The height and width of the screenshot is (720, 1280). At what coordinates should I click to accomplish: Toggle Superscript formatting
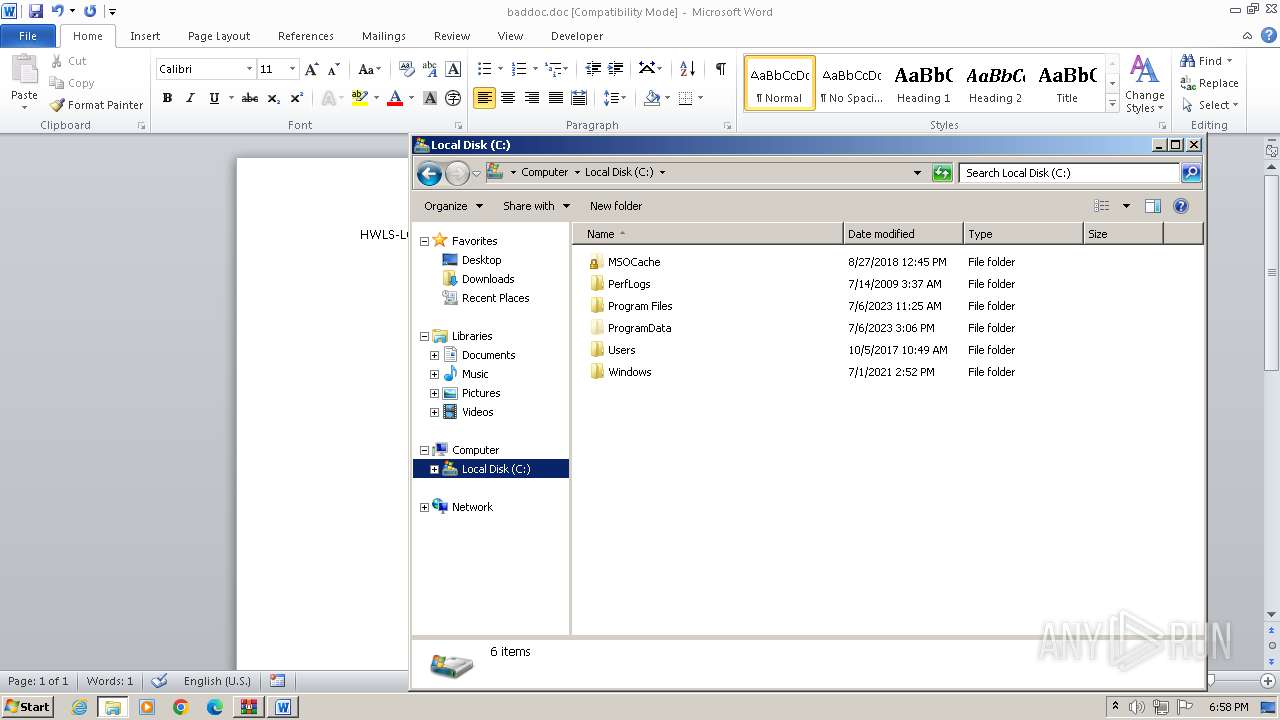click(x=297, y=98)
